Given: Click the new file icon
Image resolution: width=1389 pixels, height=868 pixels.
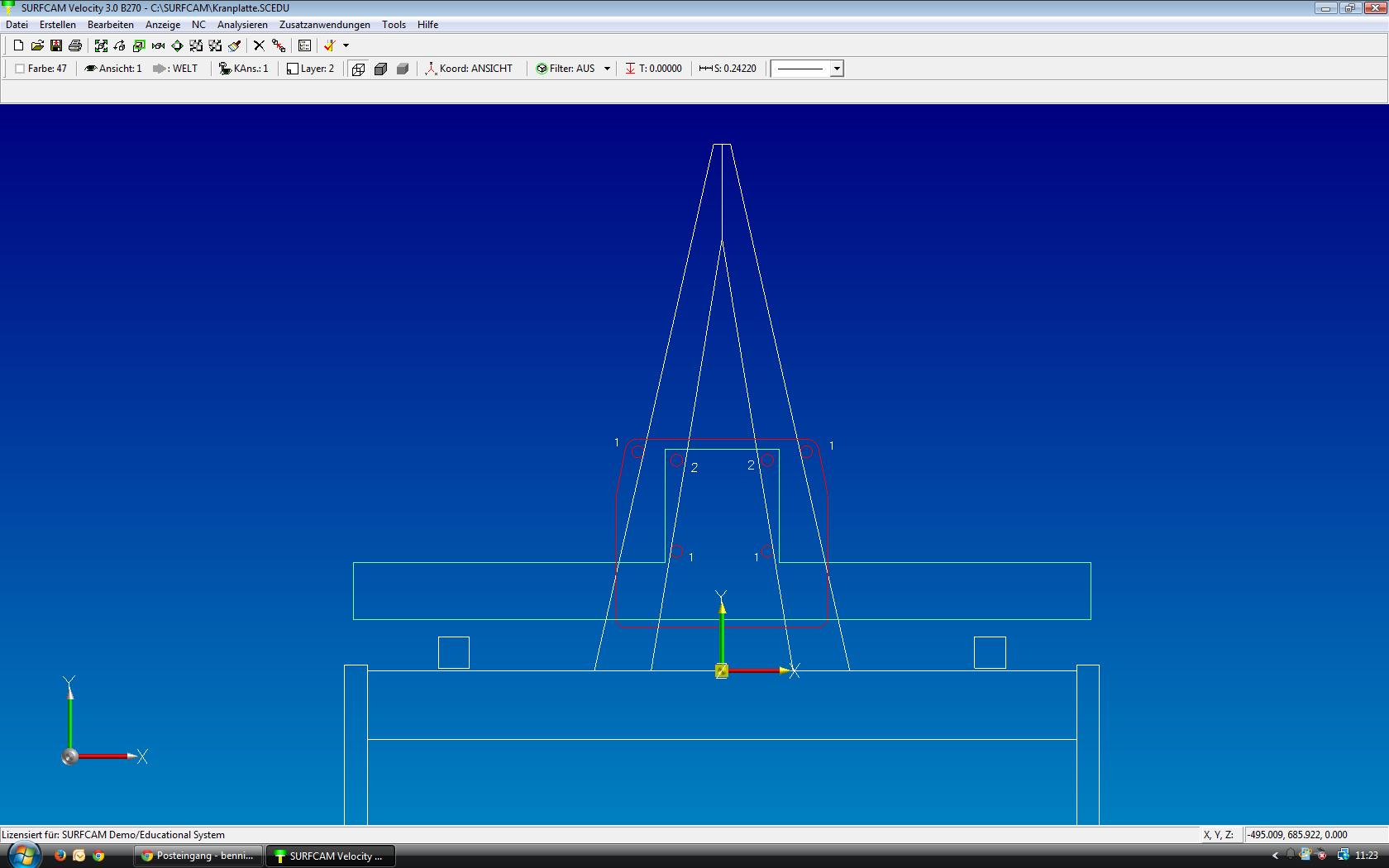Looking at the screenshot, I should click(18, 45).
